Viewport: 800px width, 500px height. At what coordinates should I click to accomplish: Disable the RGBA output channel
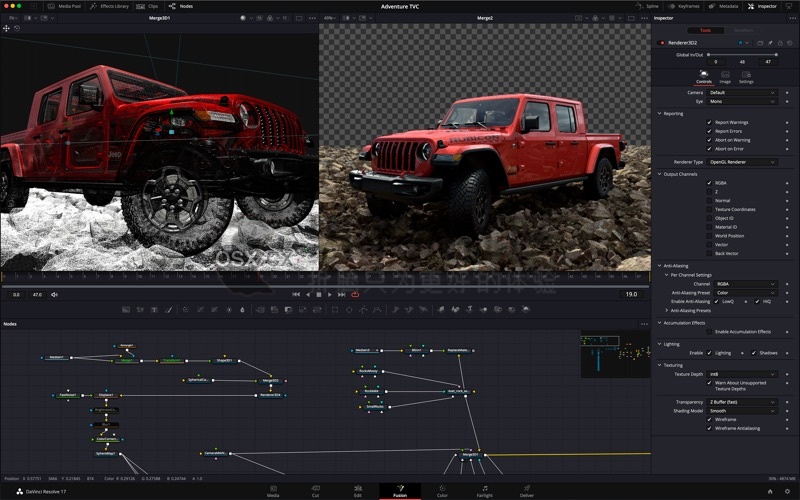[709, 183]
